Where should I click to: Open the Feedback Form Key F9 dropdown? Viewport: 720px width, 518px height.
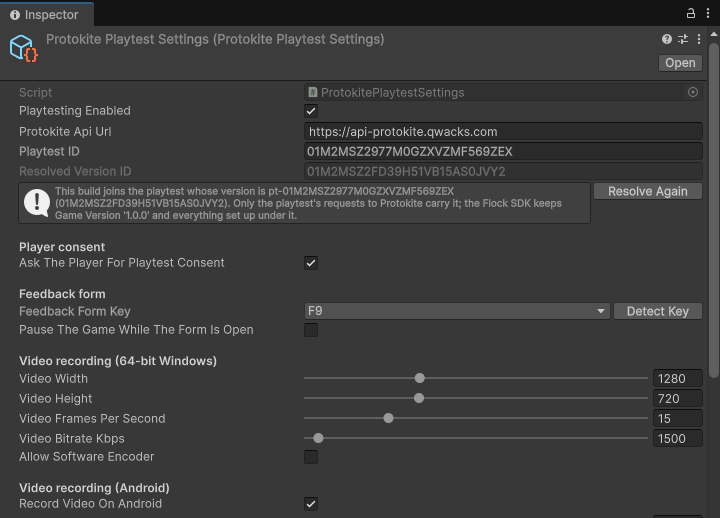tap(457, 311)
